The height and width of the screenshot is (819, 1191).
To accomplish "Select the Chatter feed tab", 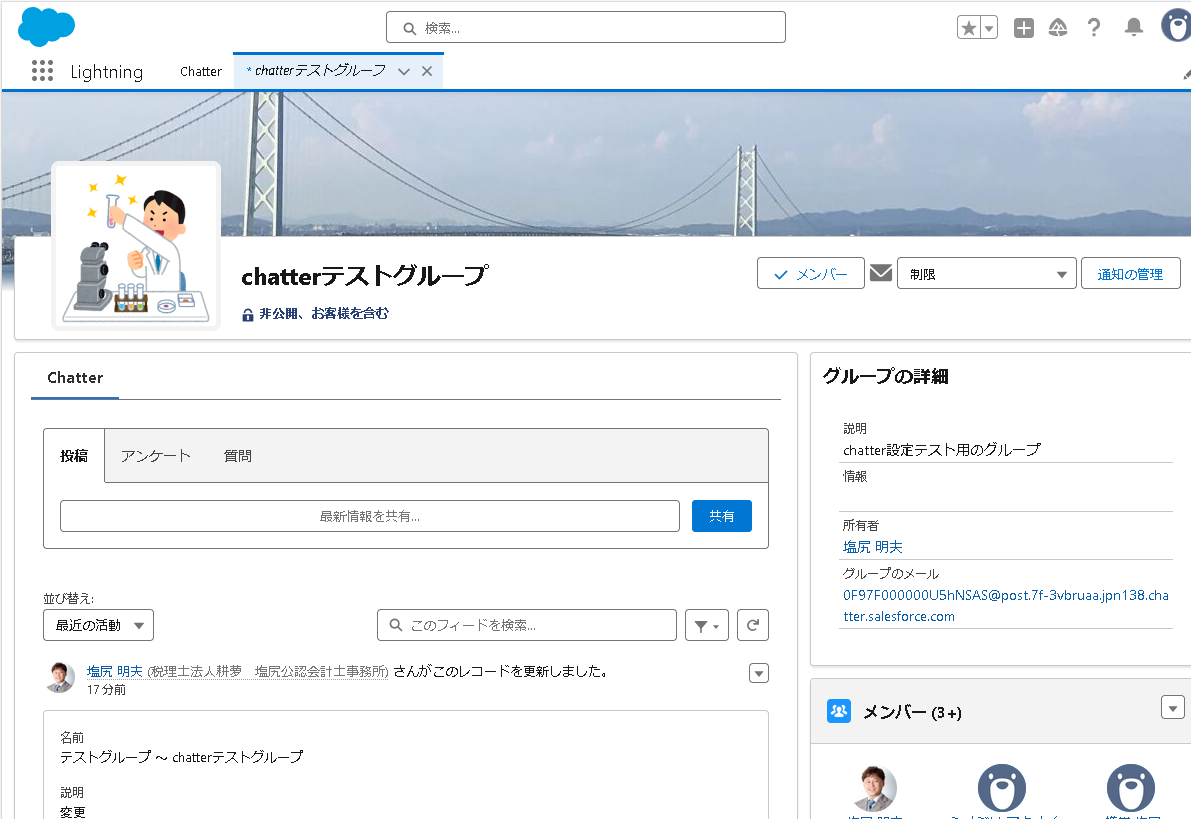I will click(x=75, y=378).
